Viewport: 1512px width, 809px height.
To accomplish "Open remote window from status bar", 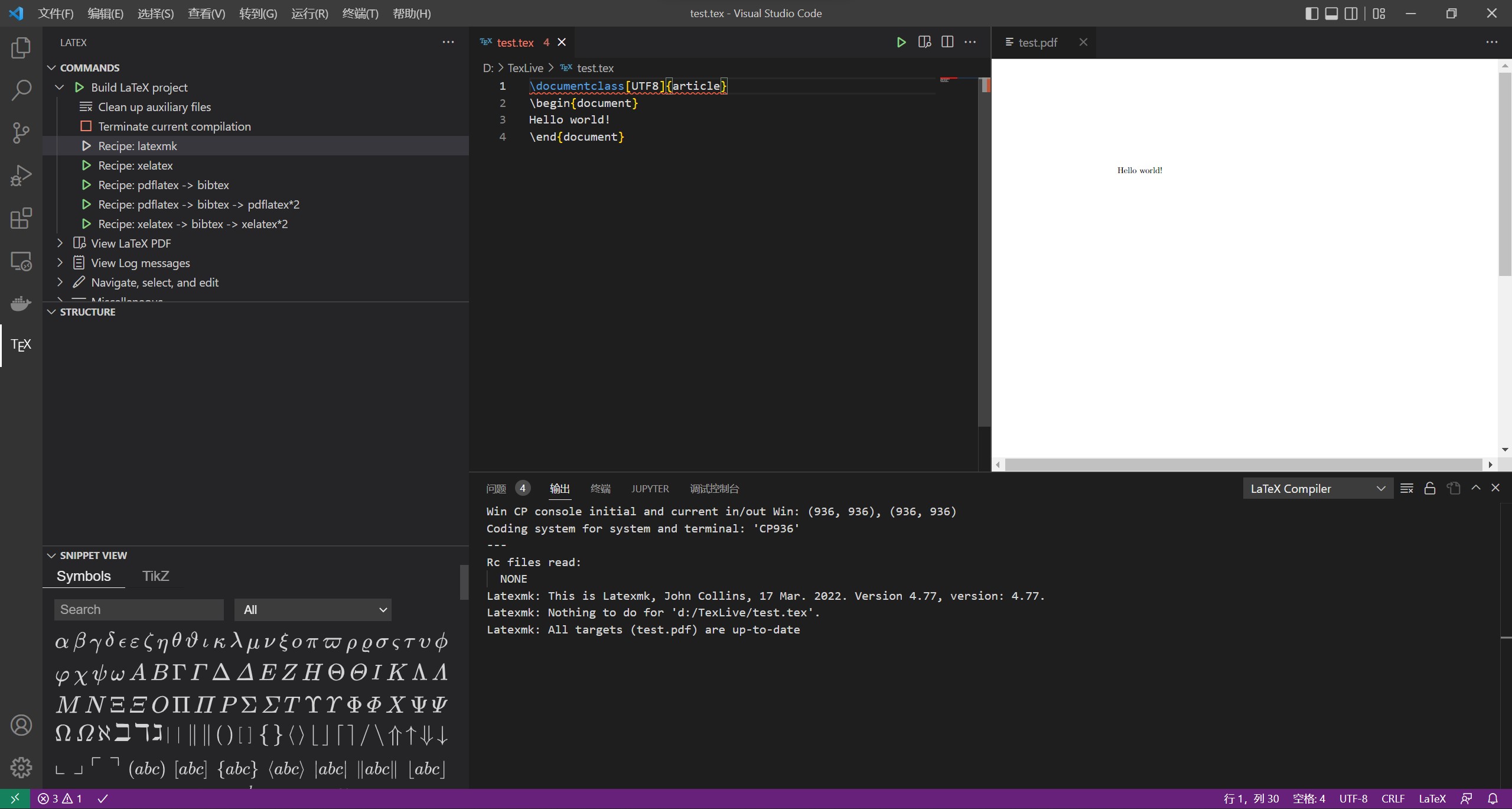I will (x=15, y=799).
